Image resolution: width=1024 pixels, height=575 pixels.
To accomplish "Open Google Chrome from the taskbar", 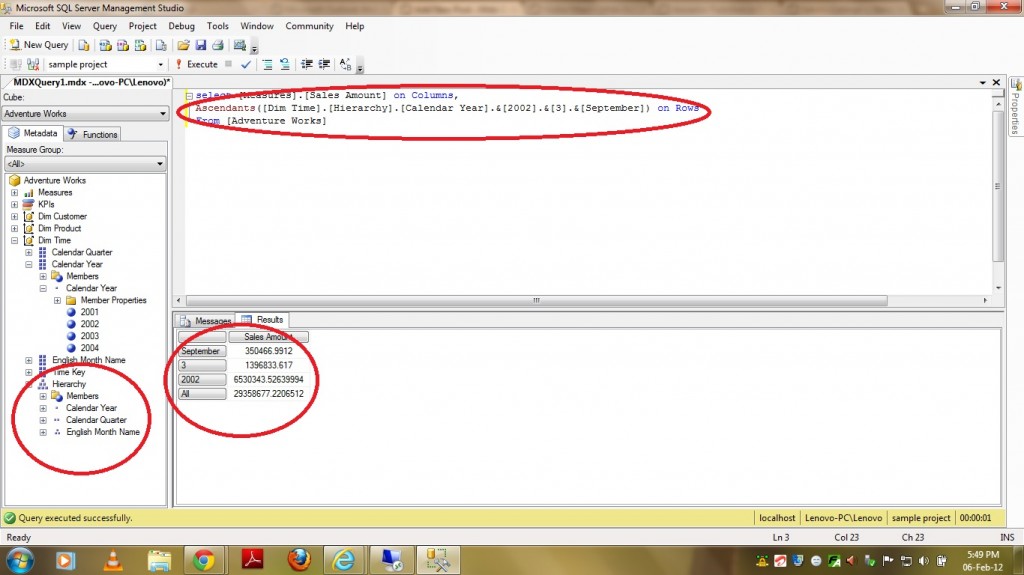I will pyautogui.click(x=203, y=558).
